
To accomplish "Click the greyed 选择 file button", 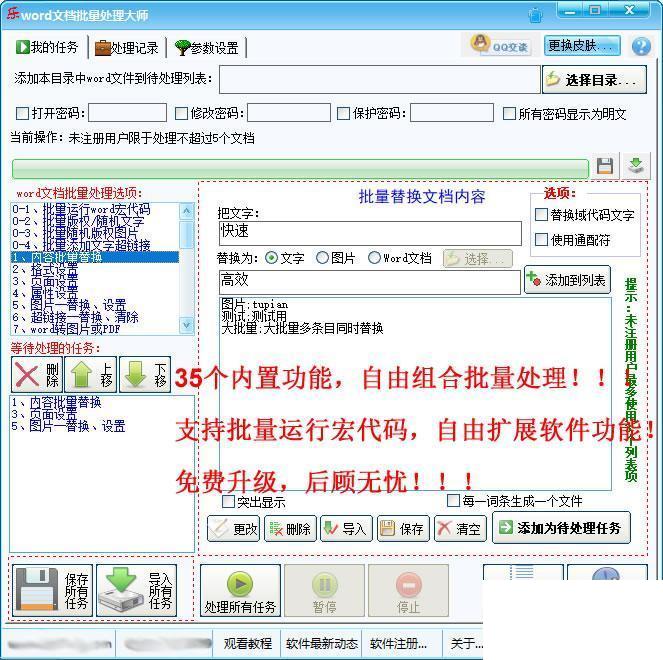I will point(478,258).
